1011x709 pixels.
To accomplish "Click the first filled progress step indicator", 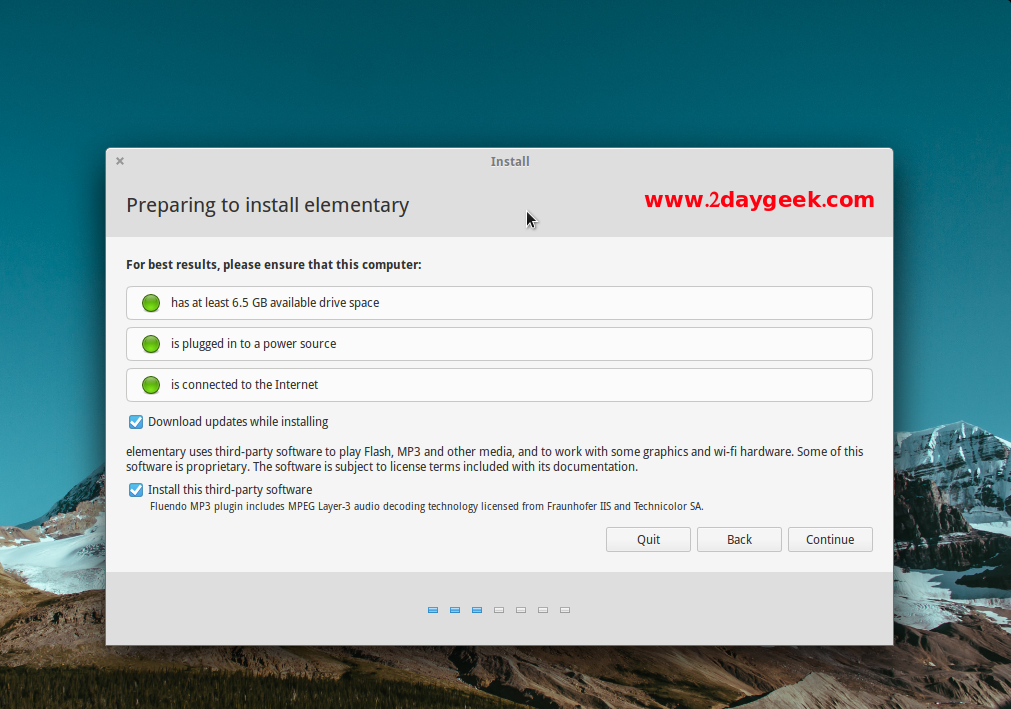I will (x=433, y=610).
